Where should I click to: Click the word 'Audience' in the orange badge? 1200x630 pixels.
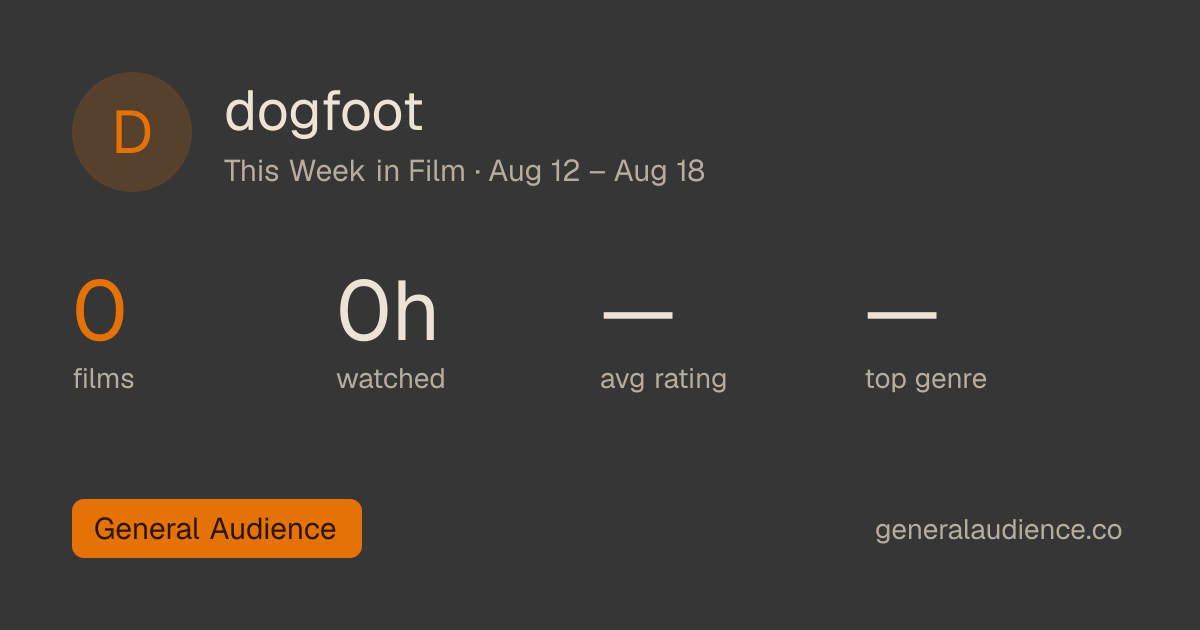click(x=273, y=528)
